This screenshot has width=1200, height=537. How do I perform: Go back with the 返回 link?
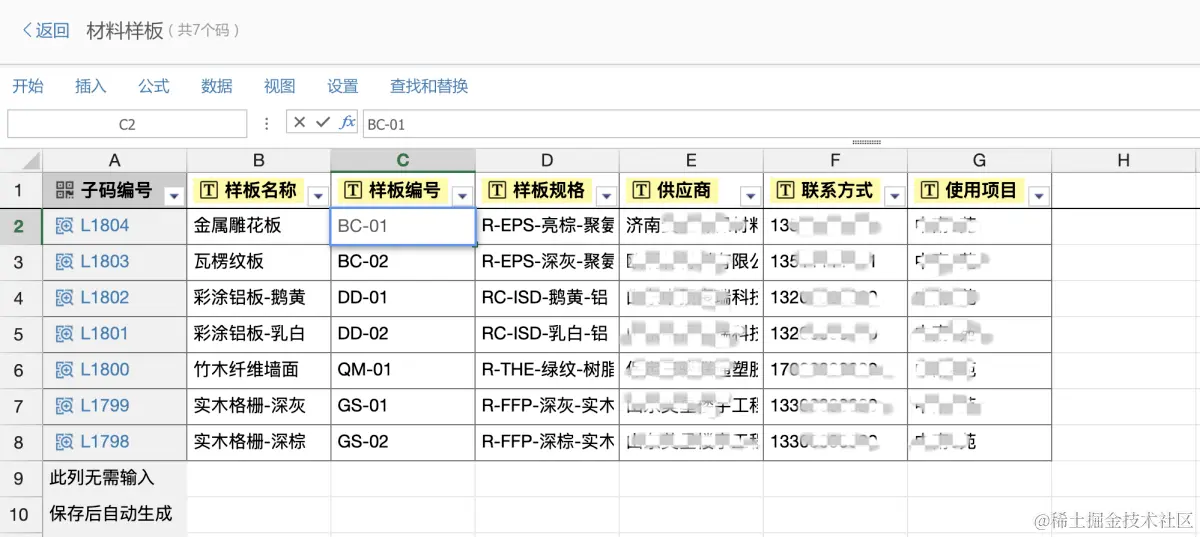tap(46, 30)
